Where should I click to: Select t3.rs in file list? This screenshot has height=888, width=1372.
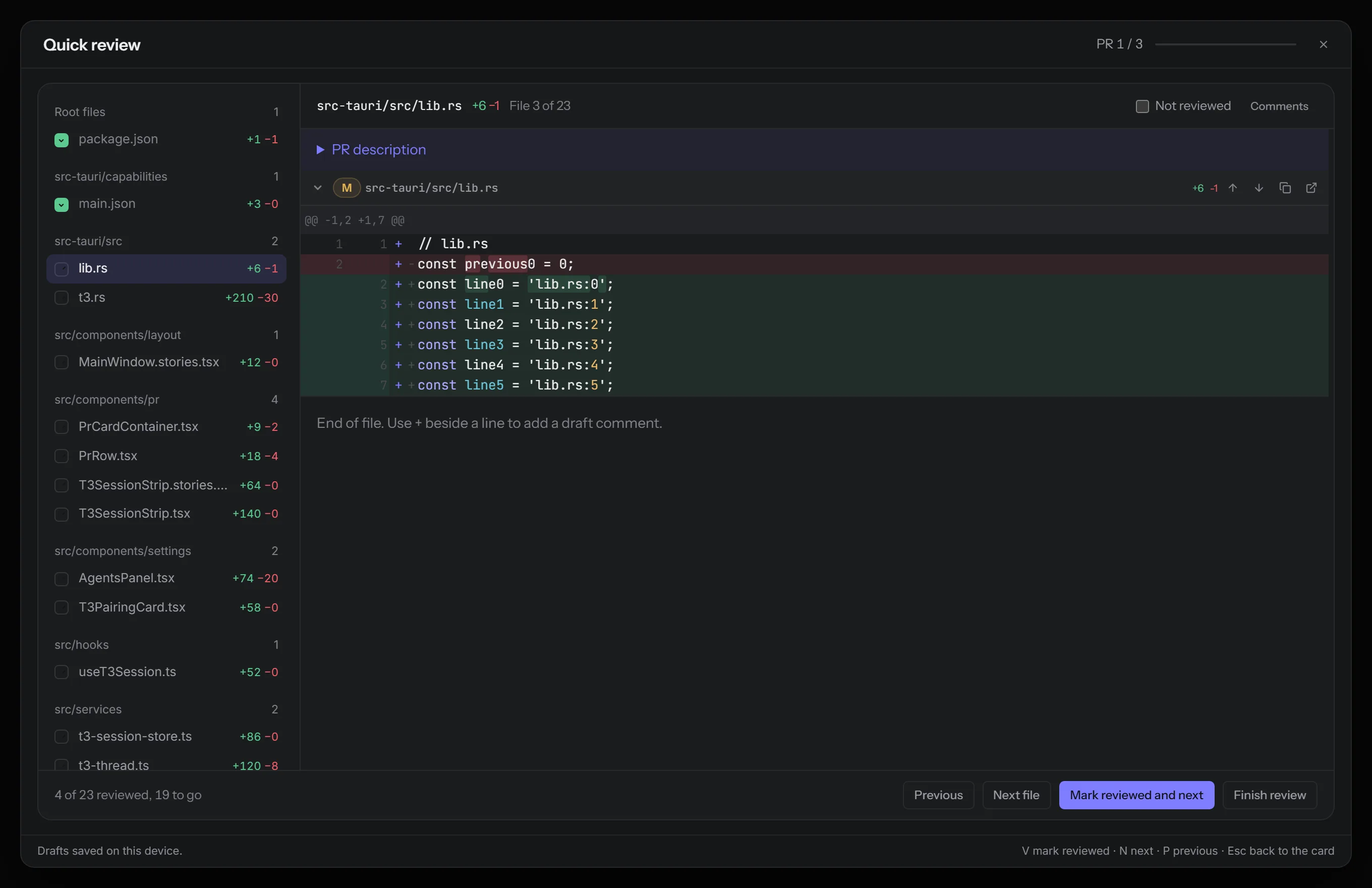pos(166,298)
